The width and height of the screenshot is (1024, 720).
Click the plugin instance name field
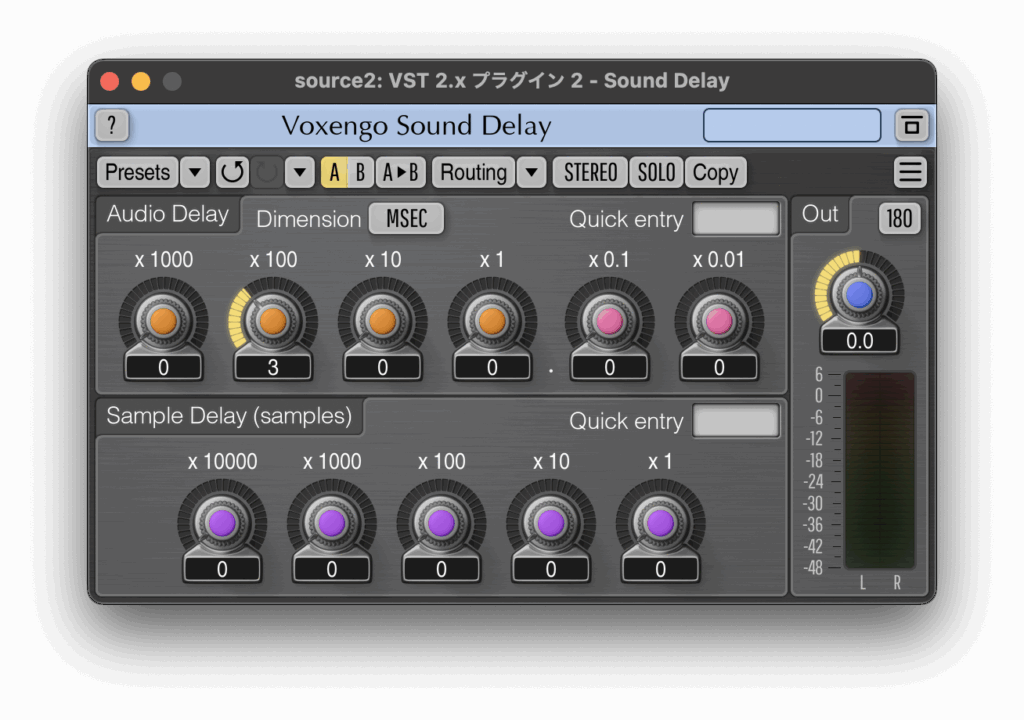(x=792, y=125)
